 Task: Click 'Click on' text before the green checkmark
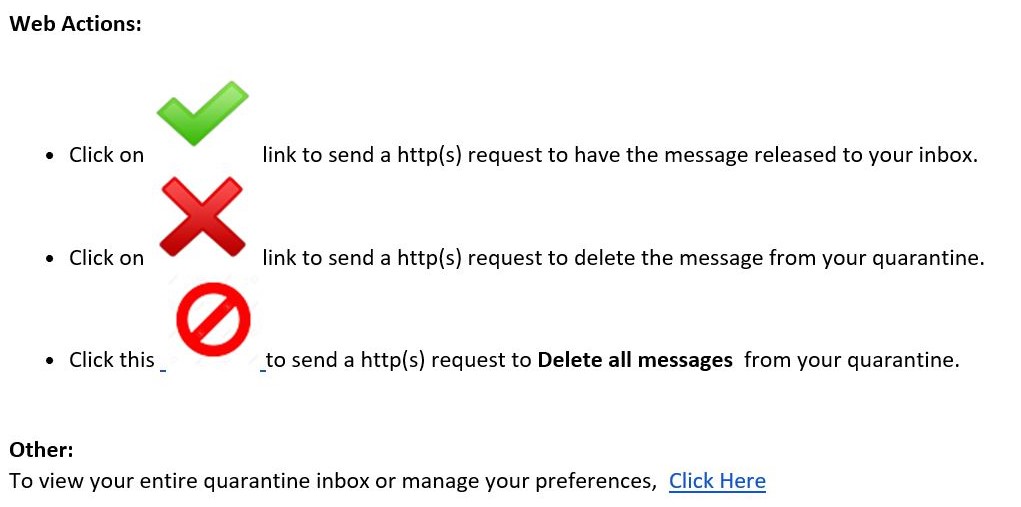click(x=107, y=155)
